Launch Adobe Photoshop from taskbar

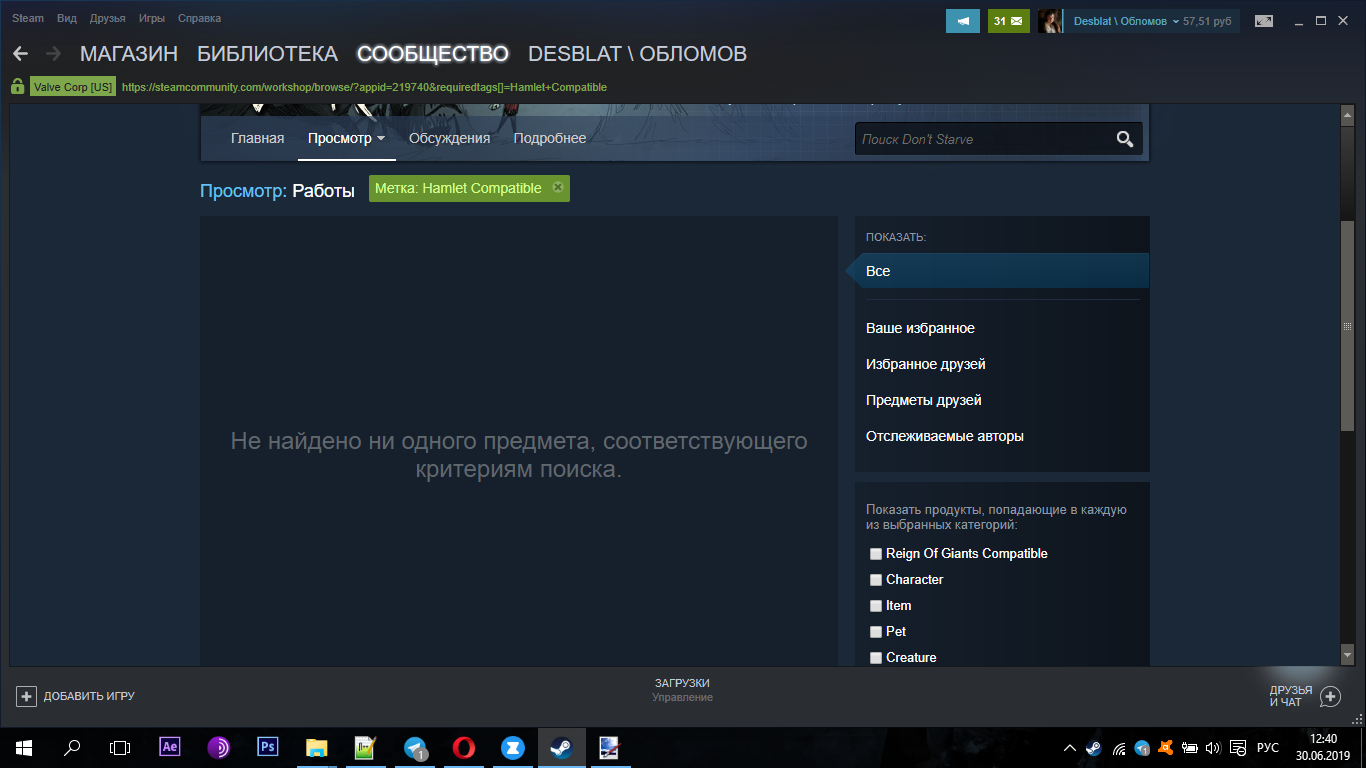tap(268, 747)
